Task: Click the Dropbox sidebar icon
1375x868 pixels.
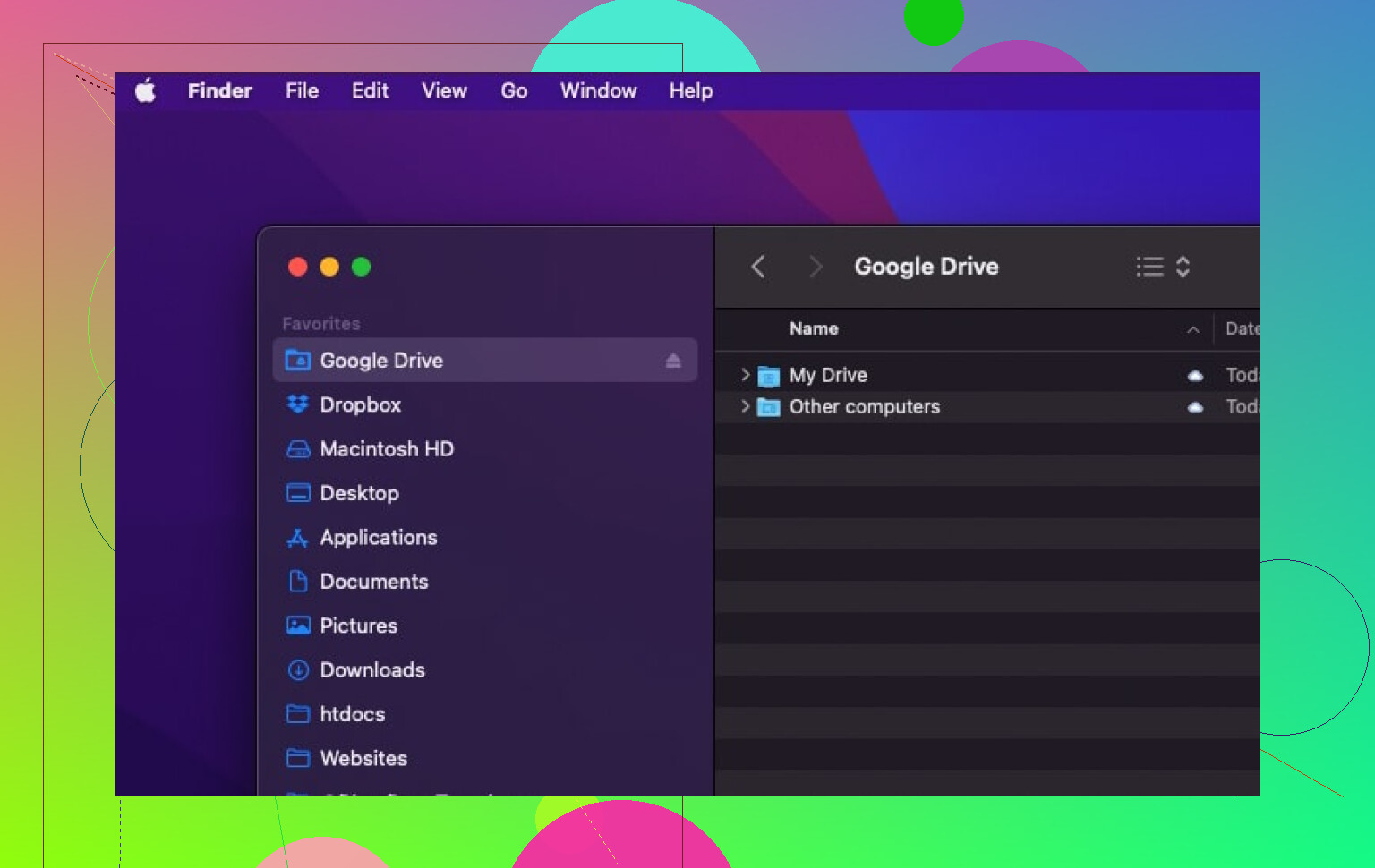Action: pyautogui.click(x=298, y=404)
